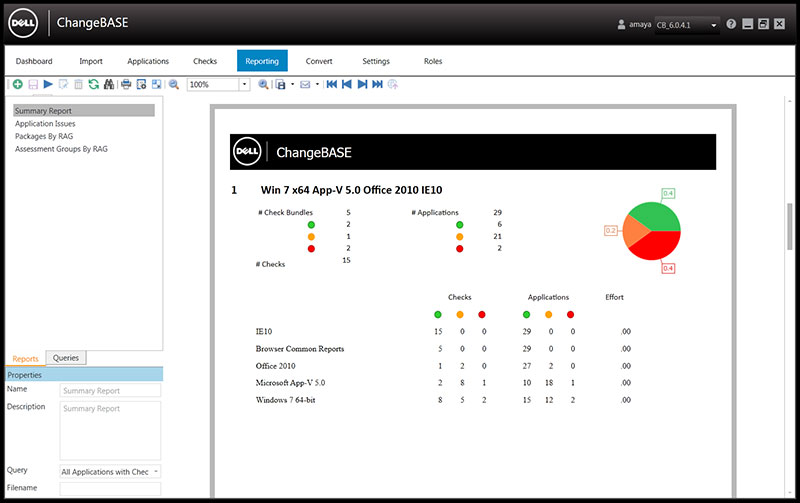
Task: Click the '# Applications' label
Action: tap(435, 213)
